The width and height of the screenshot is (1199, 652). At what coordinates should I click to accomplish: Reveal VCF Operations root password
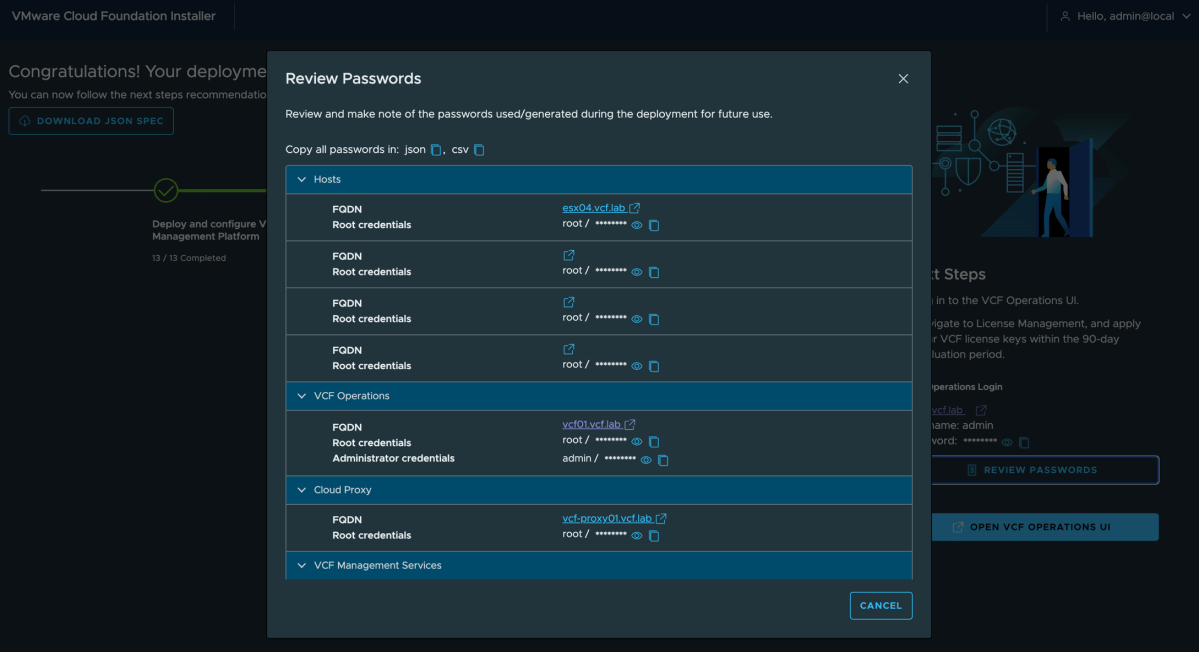pos(637,442)
